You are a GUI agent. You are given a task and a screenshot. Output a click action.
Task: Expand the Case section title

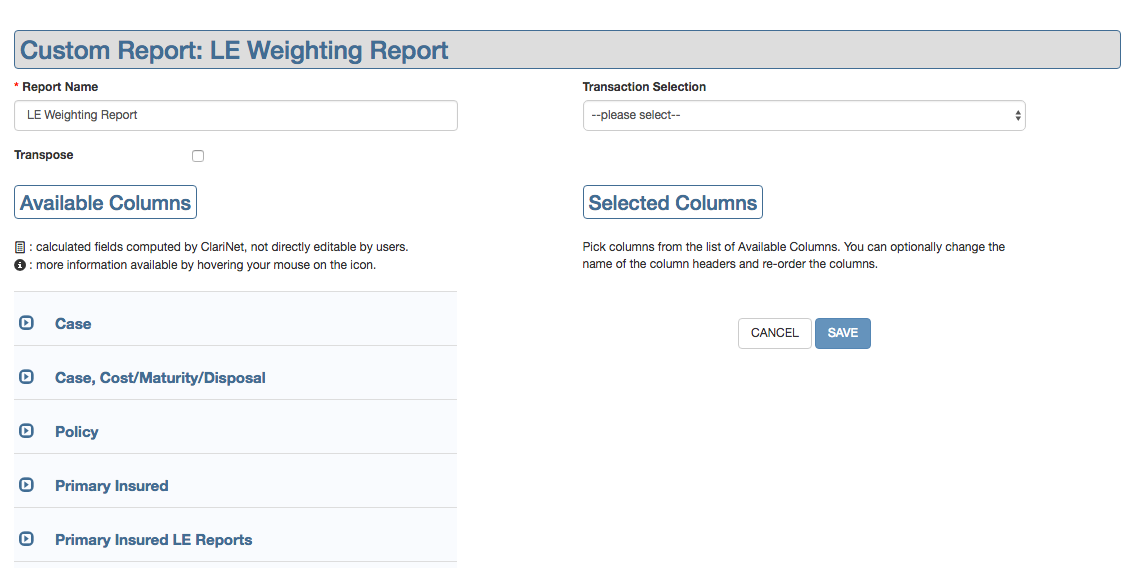(x=73, y=324)
